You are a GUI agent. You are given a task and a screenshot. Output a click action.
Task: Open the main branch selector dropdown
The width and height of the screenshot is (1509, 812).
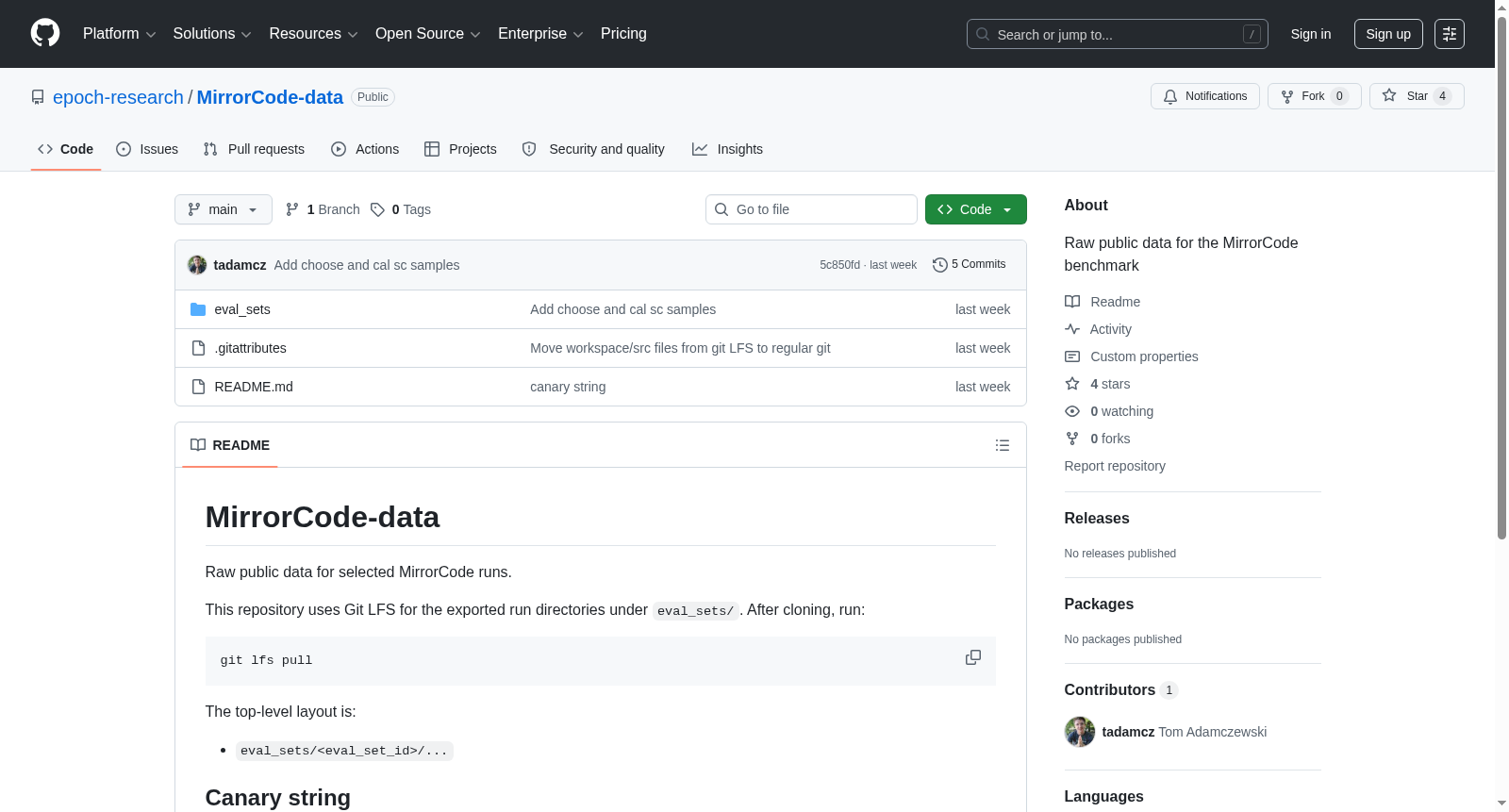click(x=224, y=209)
